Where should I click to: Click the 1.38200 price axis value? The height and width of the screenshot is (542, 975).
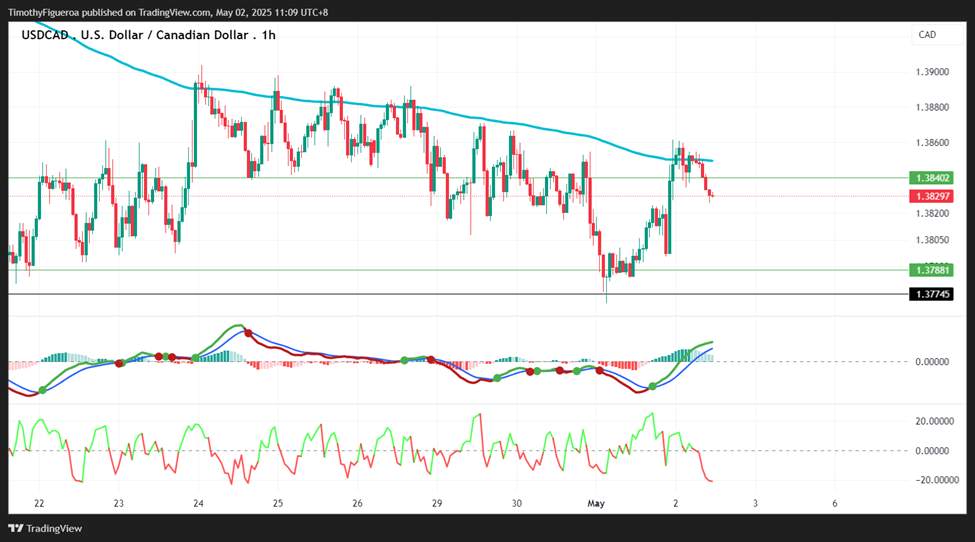932,213
